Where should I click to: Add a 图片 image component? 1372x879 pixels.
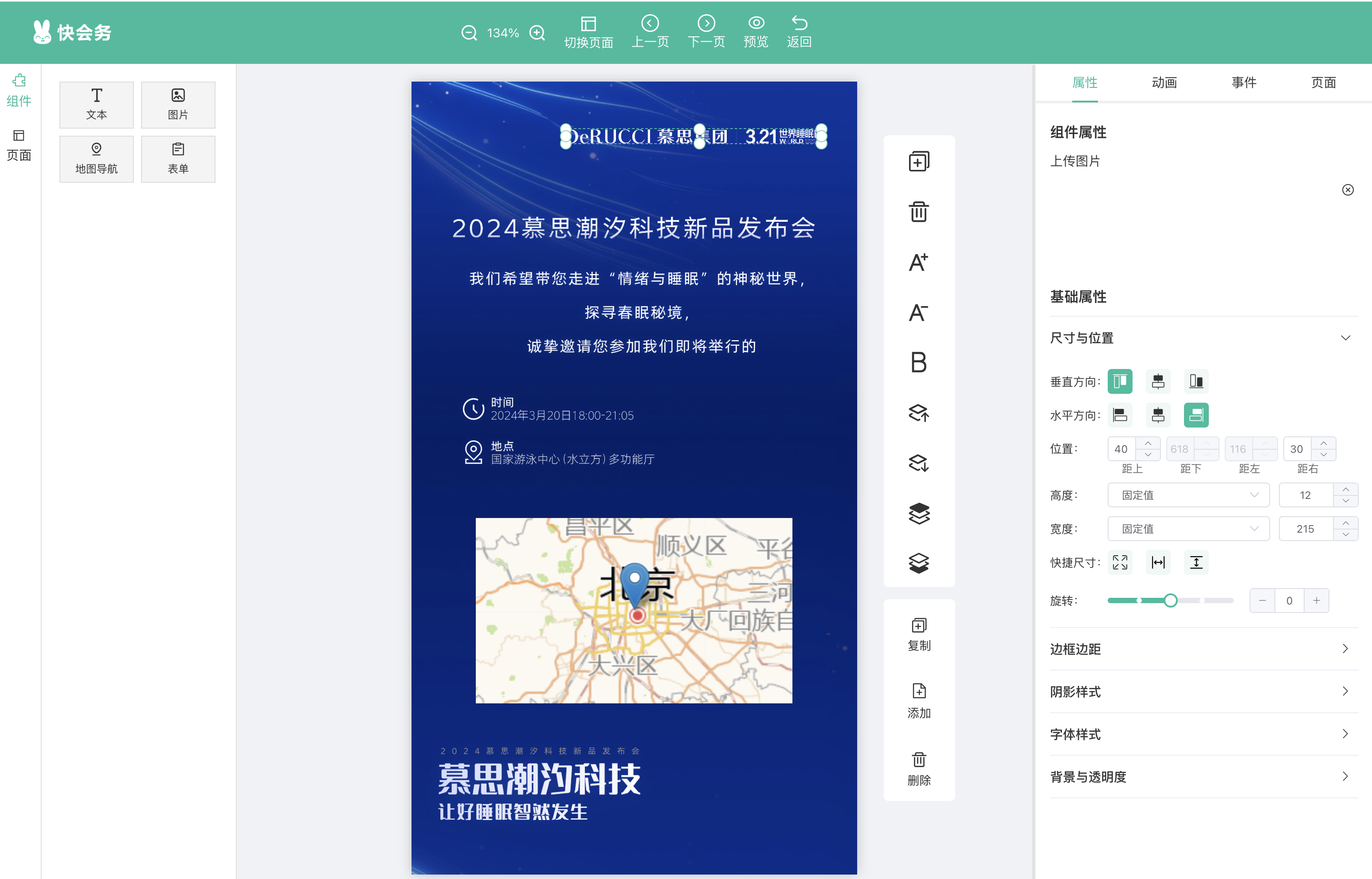(x=178, y=105)
